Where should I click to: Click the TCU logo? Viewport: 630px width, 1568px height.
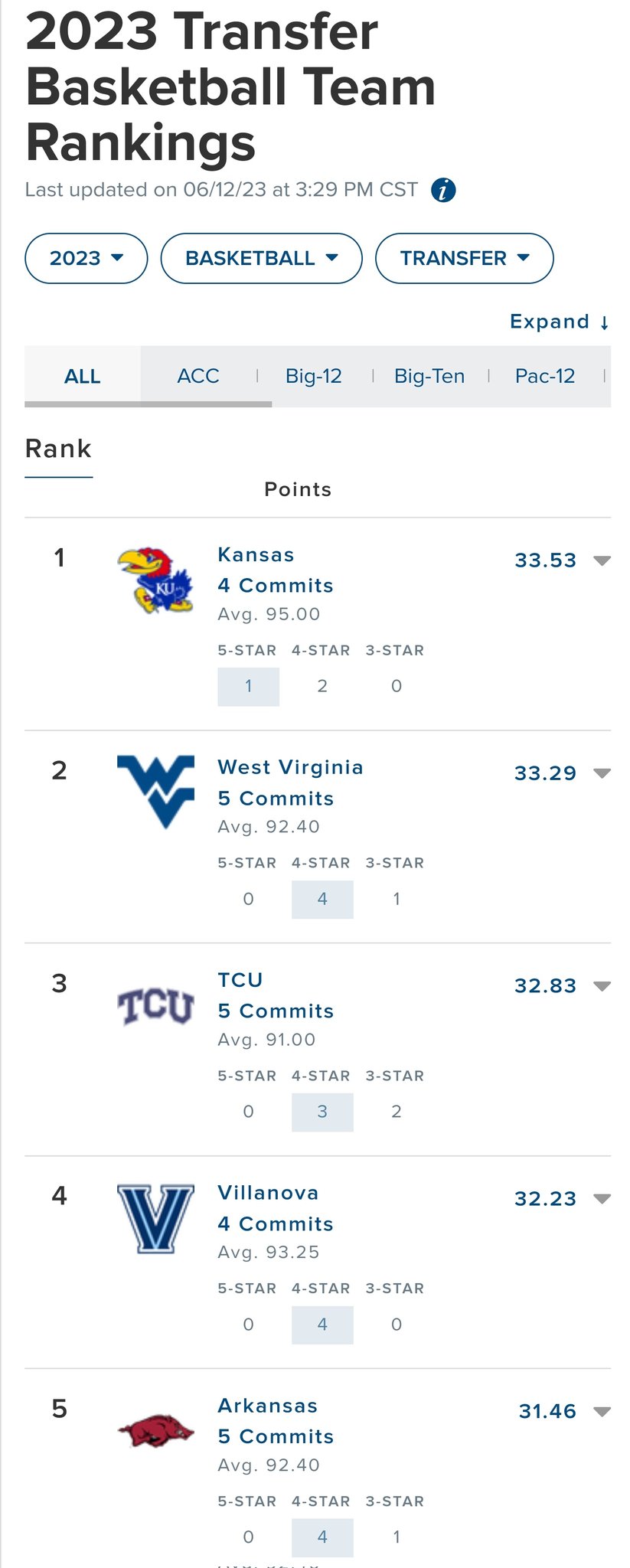tap(155, 1006)
